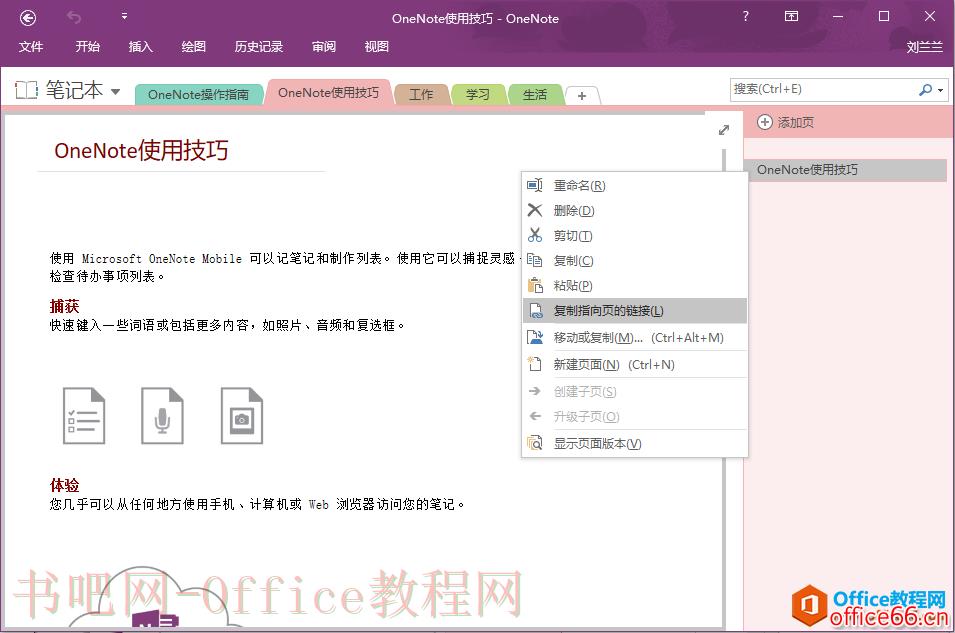Viewport: 955px width, 633px height.
Task: Click the text 快速键入一些词语或包括更多内容
Action: 149,325
